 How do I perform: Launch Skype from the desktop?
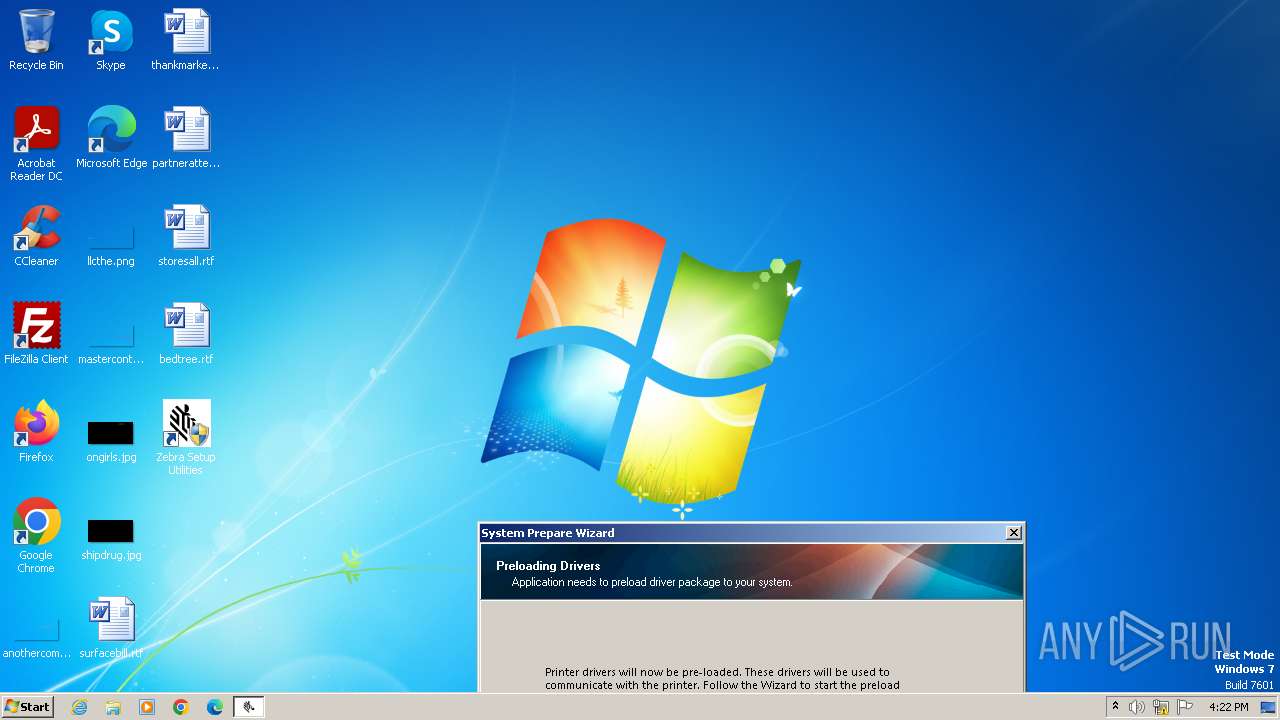click(111, 40)
